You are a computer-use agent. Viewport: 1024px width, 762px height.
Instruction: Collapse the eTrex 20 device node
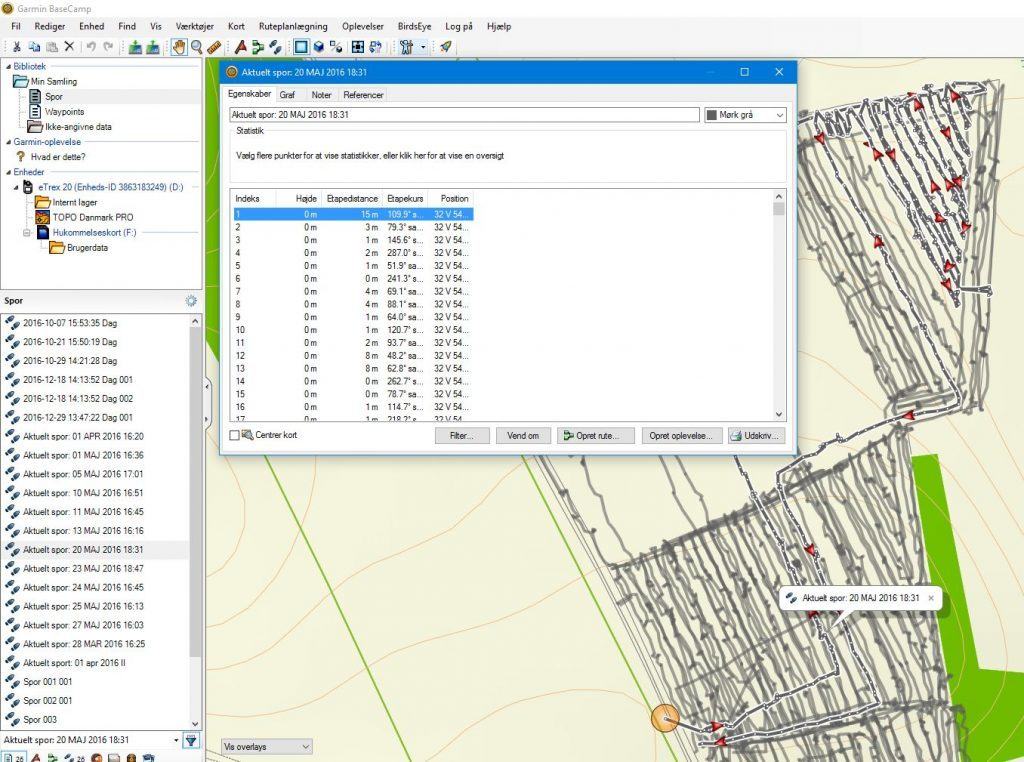[16, 187]
